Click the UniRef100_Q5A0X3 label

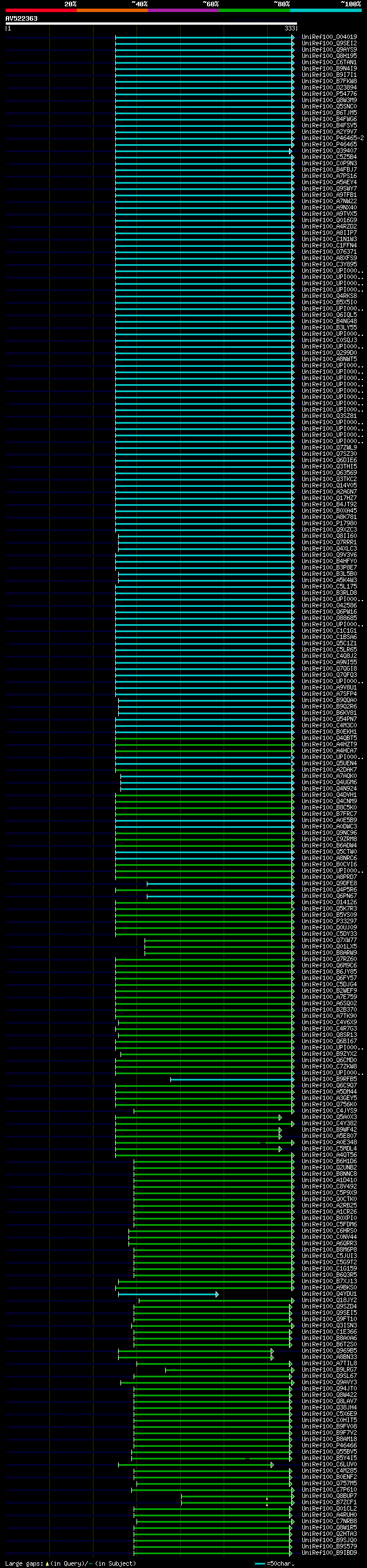click(329, 1117)
